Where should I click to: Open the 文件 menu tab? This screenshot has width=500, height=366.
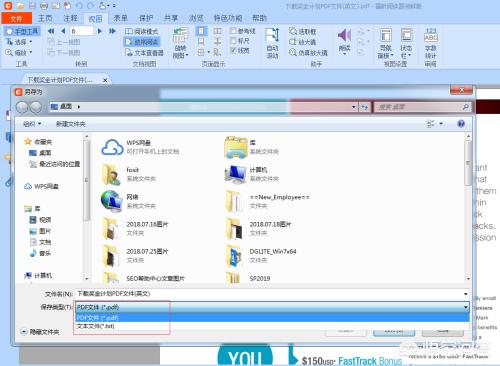[17, 18]
